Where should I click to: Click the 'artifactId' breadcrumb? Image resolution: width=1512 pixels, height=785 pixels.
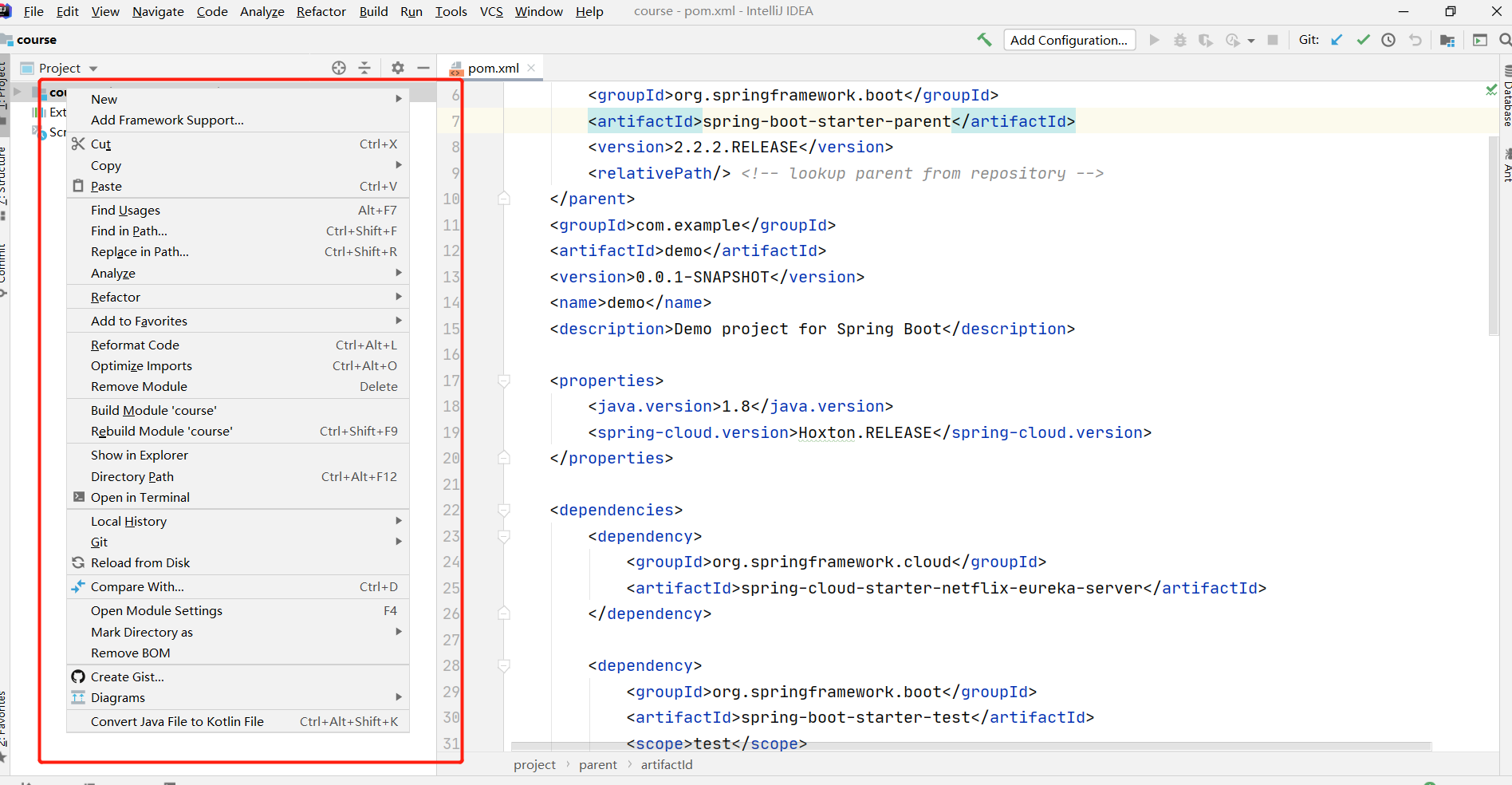tap(667, 765)
